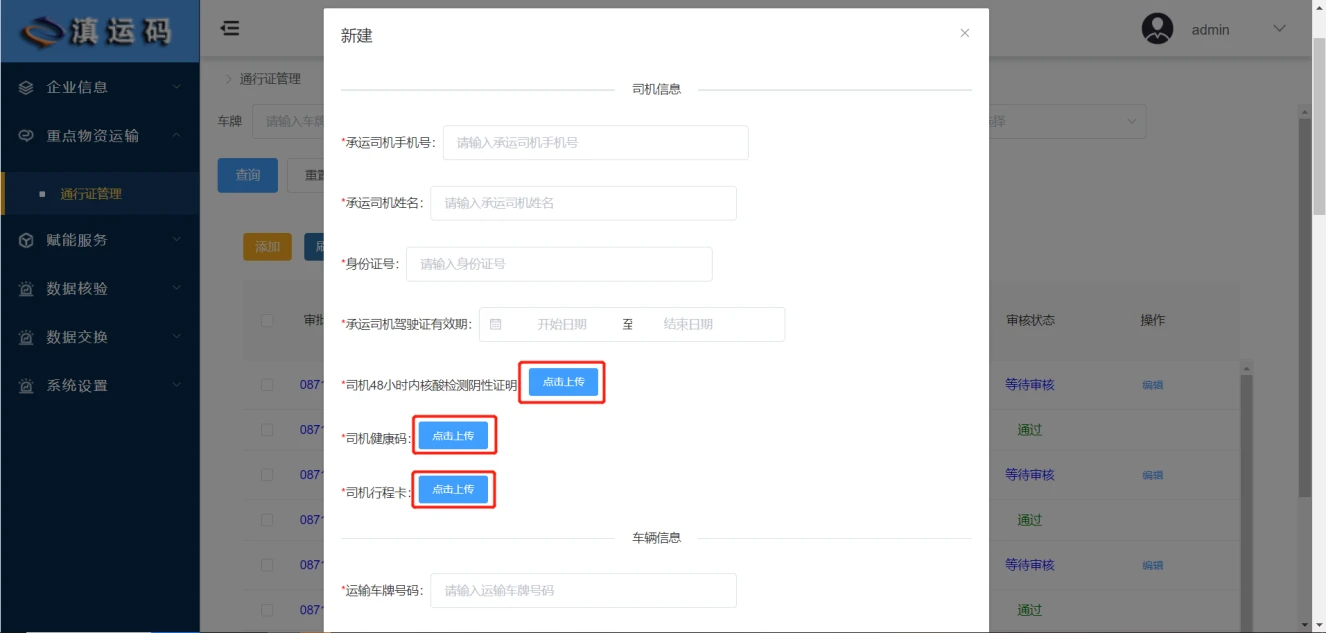
Task: Click the sidebar collapse hamburger icon
Action: (230, 29)
